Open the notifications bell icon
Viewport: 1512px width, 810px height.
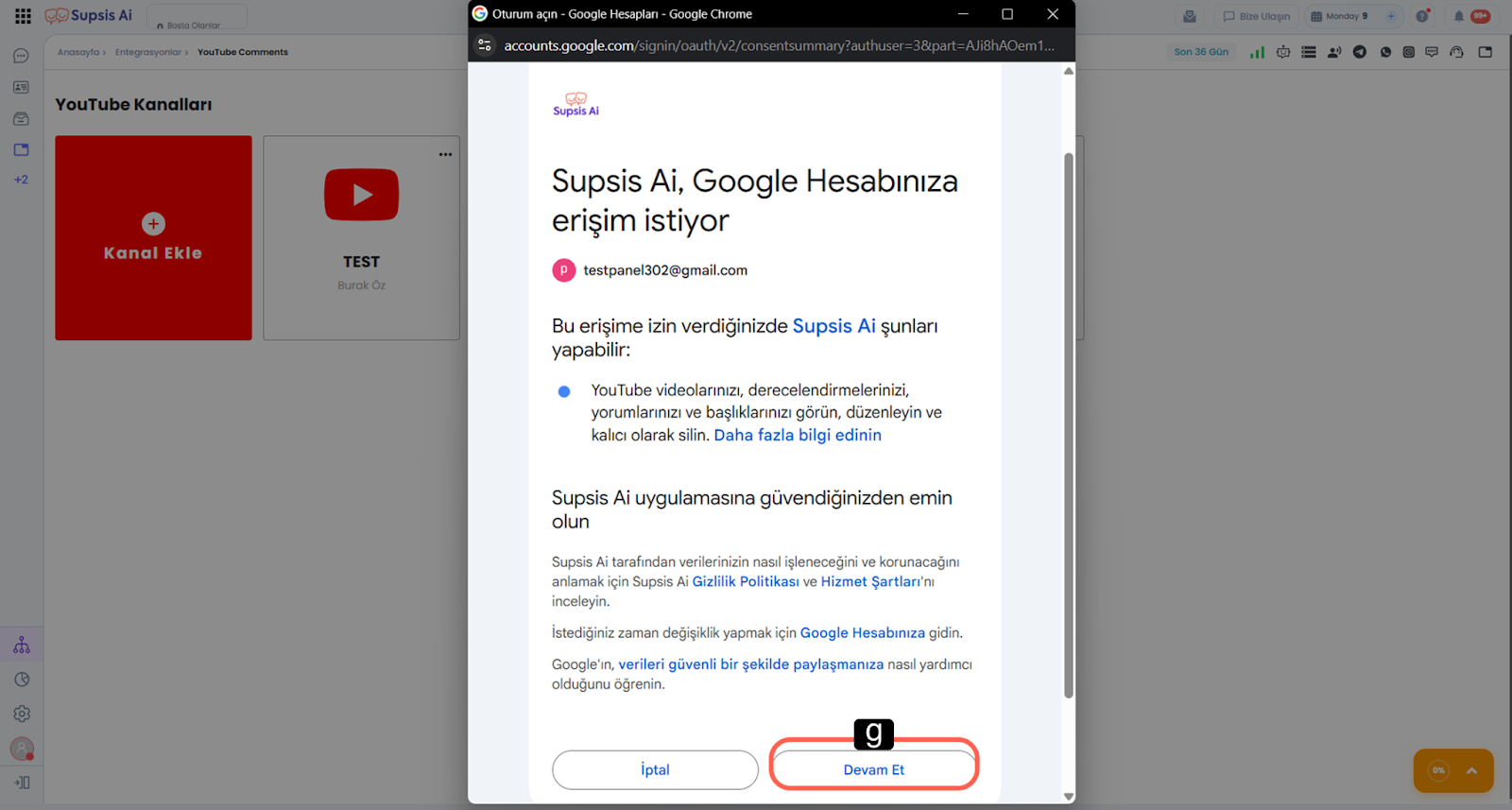tap(1458, 16)
